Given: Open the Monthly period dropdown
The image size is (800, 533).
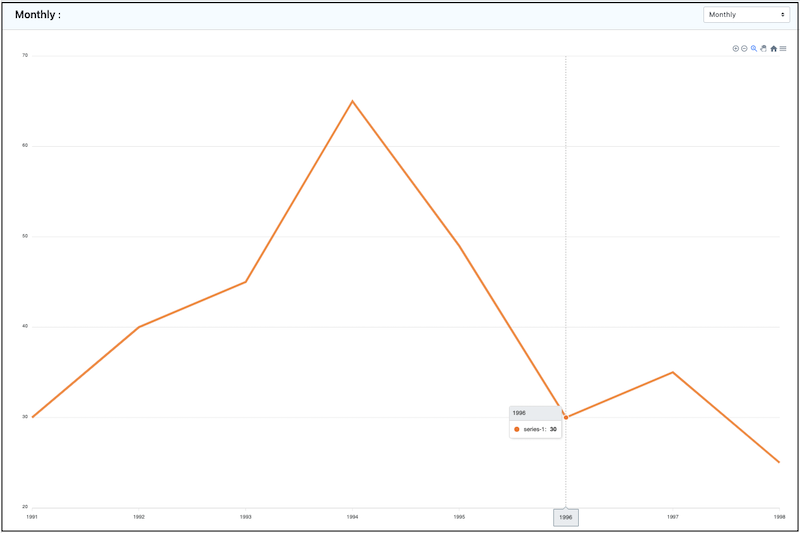Looking at the screenshot, I should click(746, 15).
